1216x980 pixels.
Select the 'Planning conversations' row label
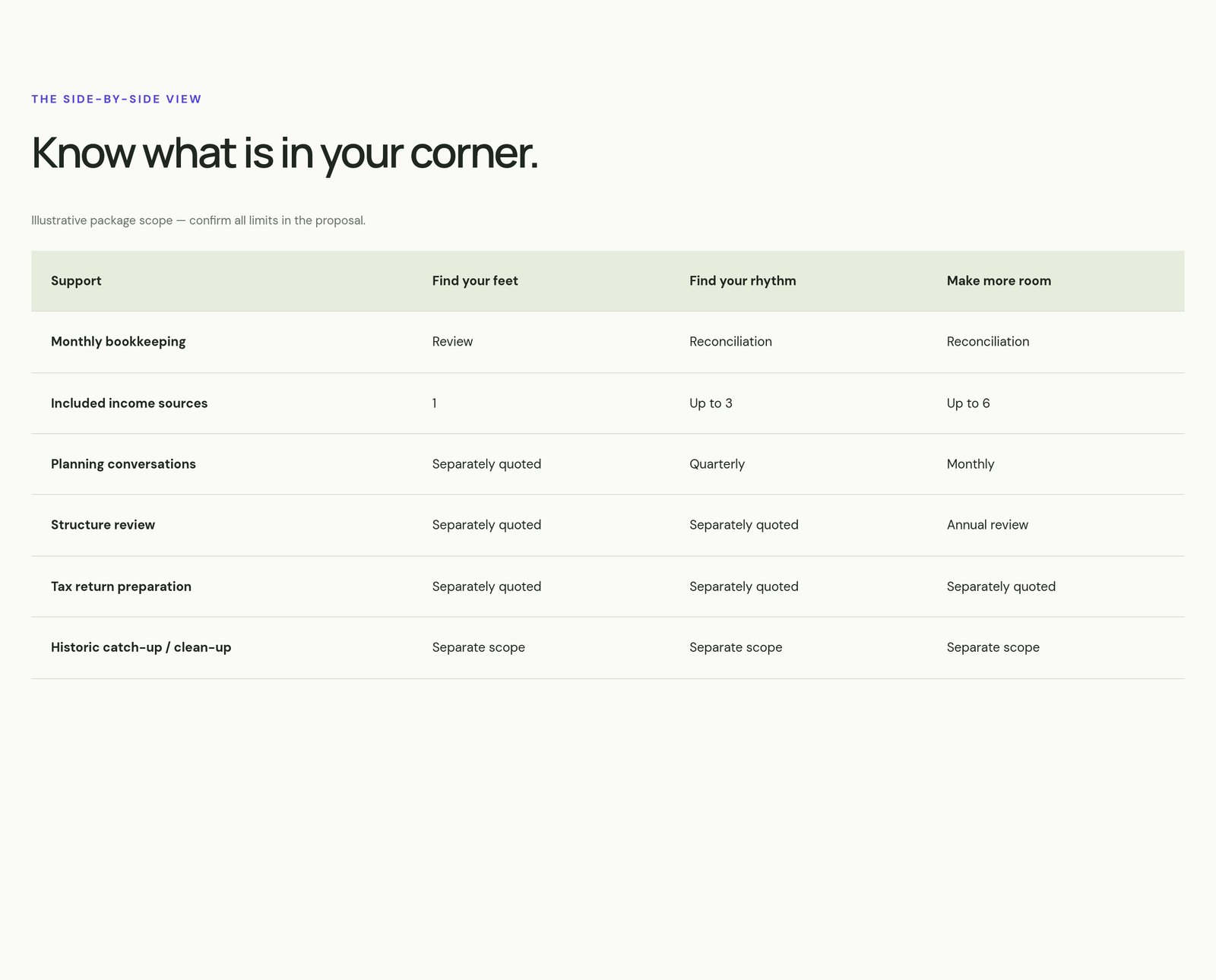coord(123,464)
